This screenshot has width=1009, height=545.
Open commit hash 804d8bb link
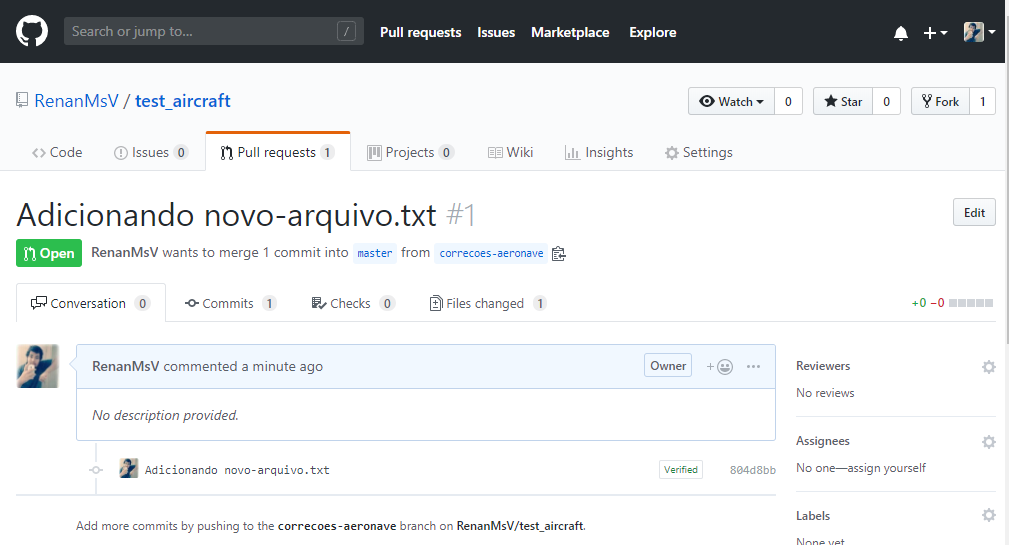[x=752, y=470]
